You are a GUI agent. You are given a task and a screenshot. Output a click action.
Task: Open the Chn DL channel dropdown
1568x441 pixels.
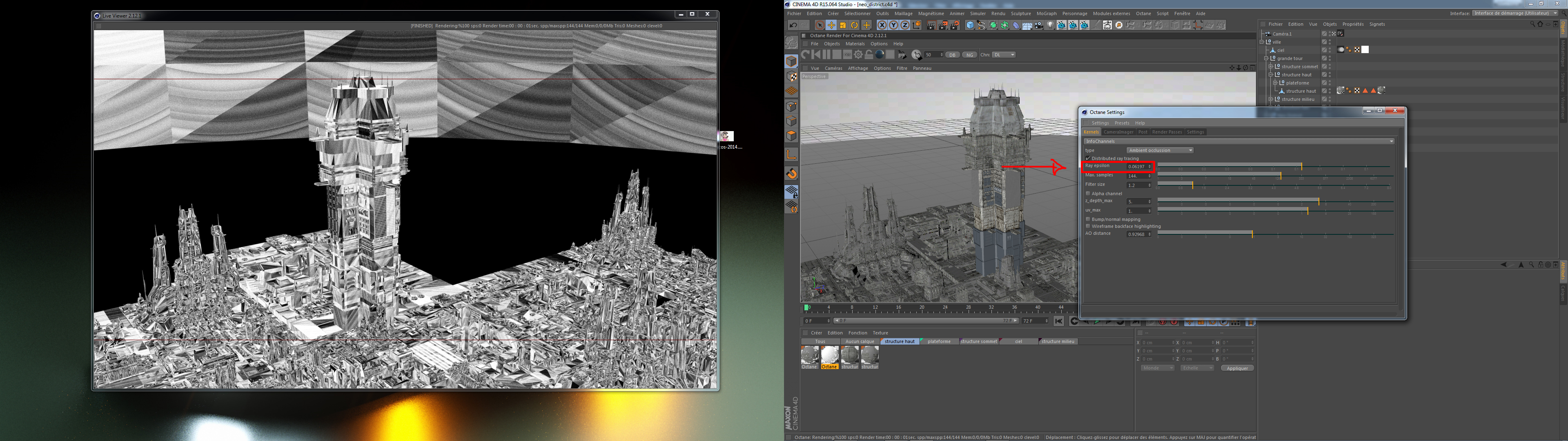[x=1004, y=55]
